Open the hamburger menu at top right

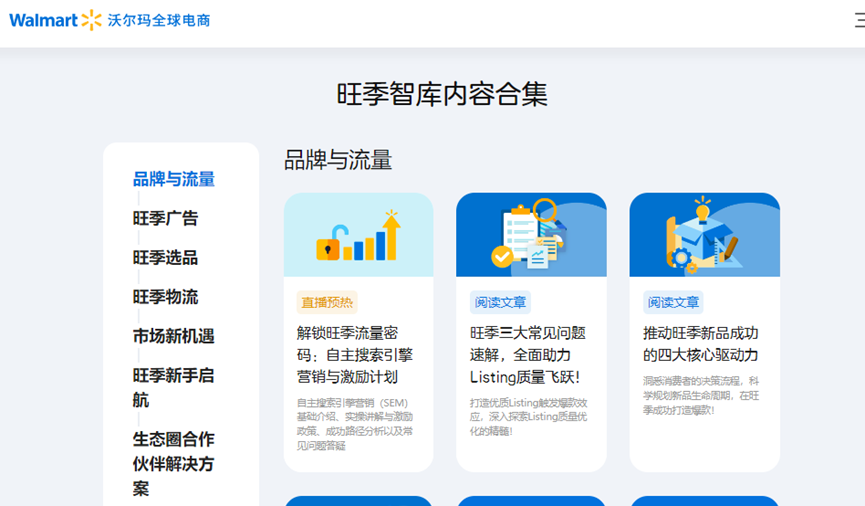(858, 20)
